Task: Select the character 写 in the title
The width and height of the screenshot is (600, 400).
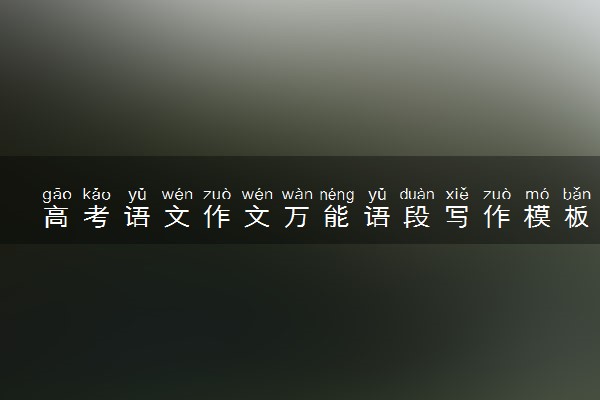Action: pos(457,217)
